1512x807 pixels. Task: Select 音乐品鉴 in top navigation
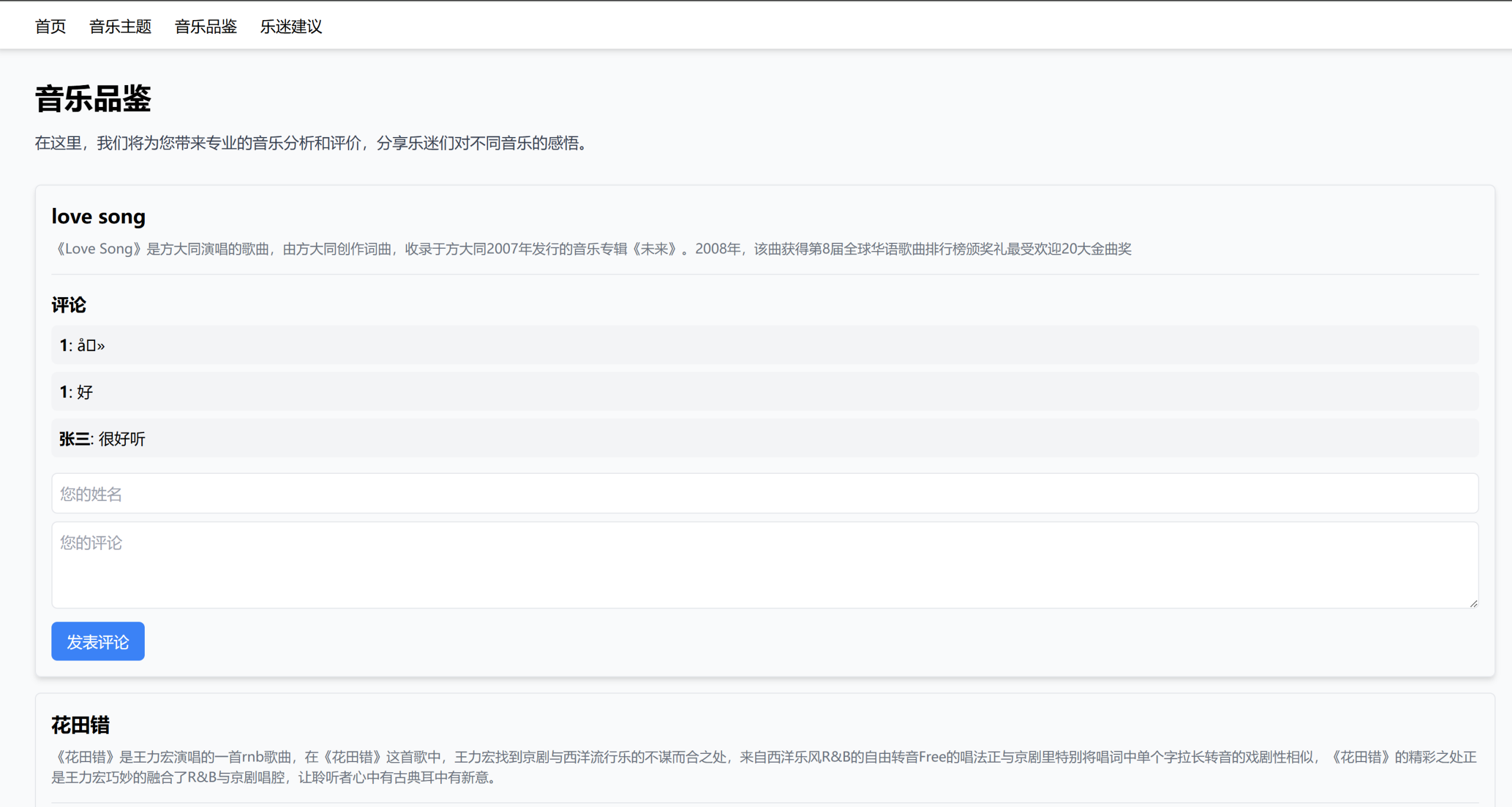(x=206, y=27)
